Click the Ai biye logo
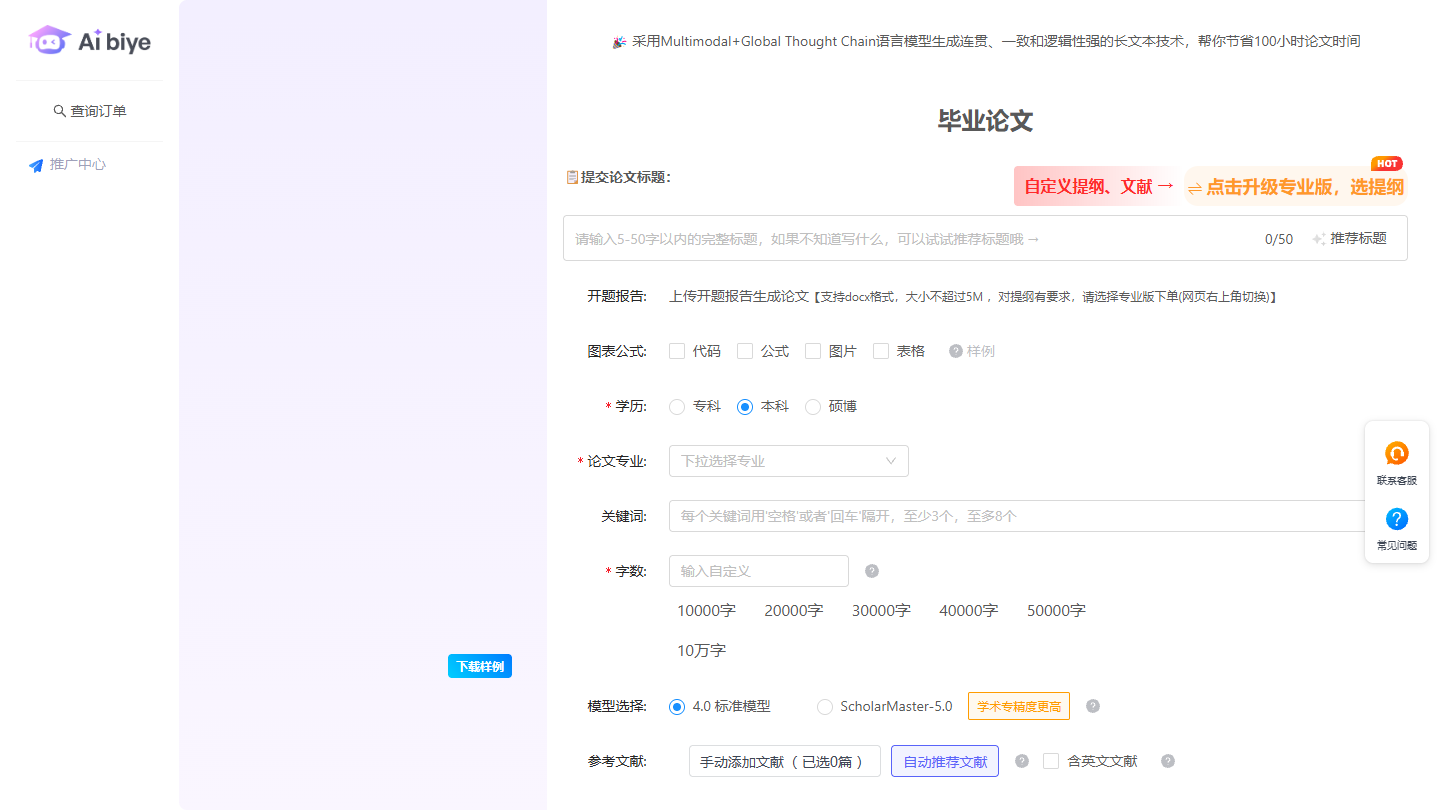 click(90, 41)
